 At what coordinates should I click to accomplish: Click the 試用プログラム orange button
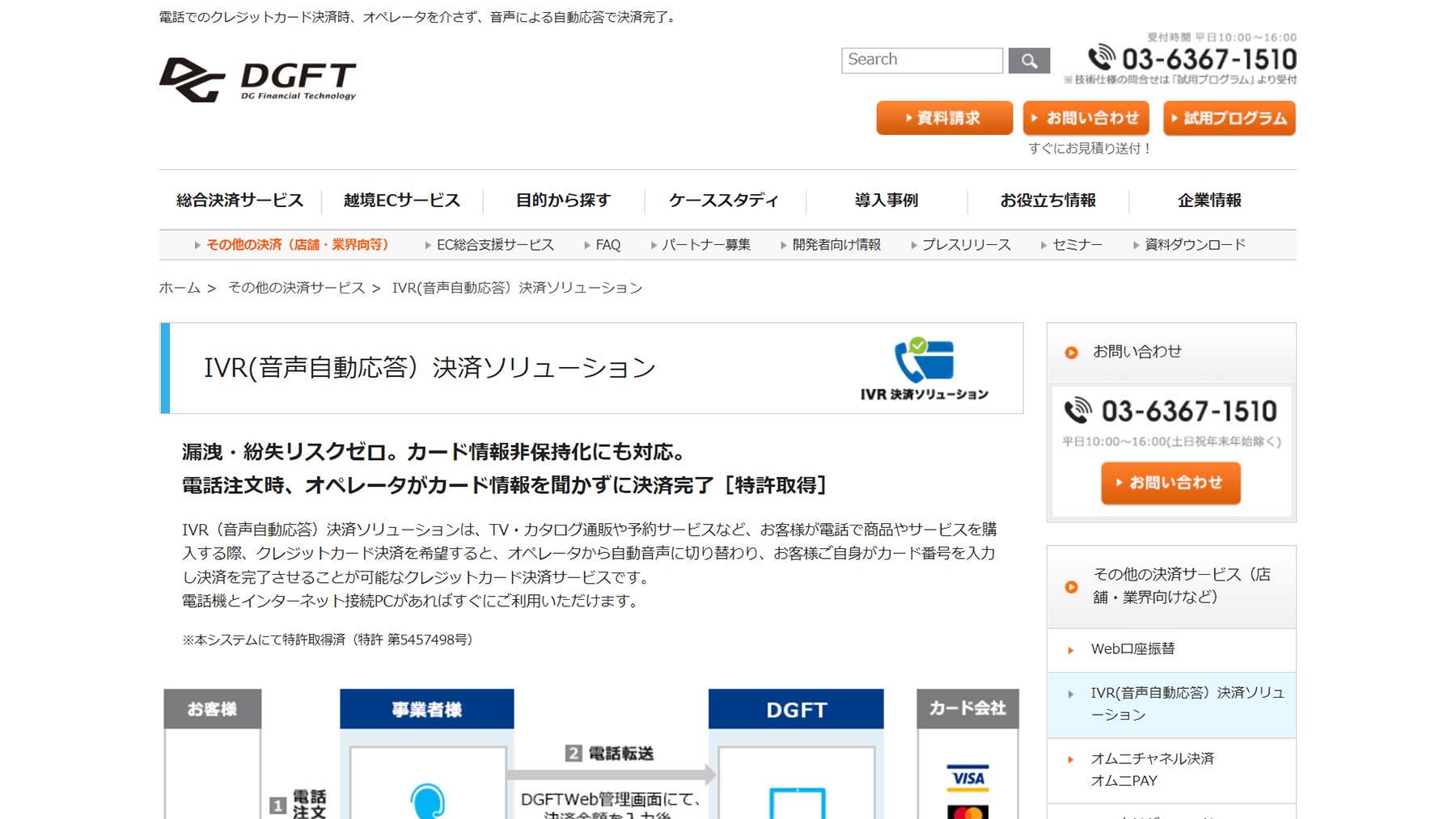1230,118
